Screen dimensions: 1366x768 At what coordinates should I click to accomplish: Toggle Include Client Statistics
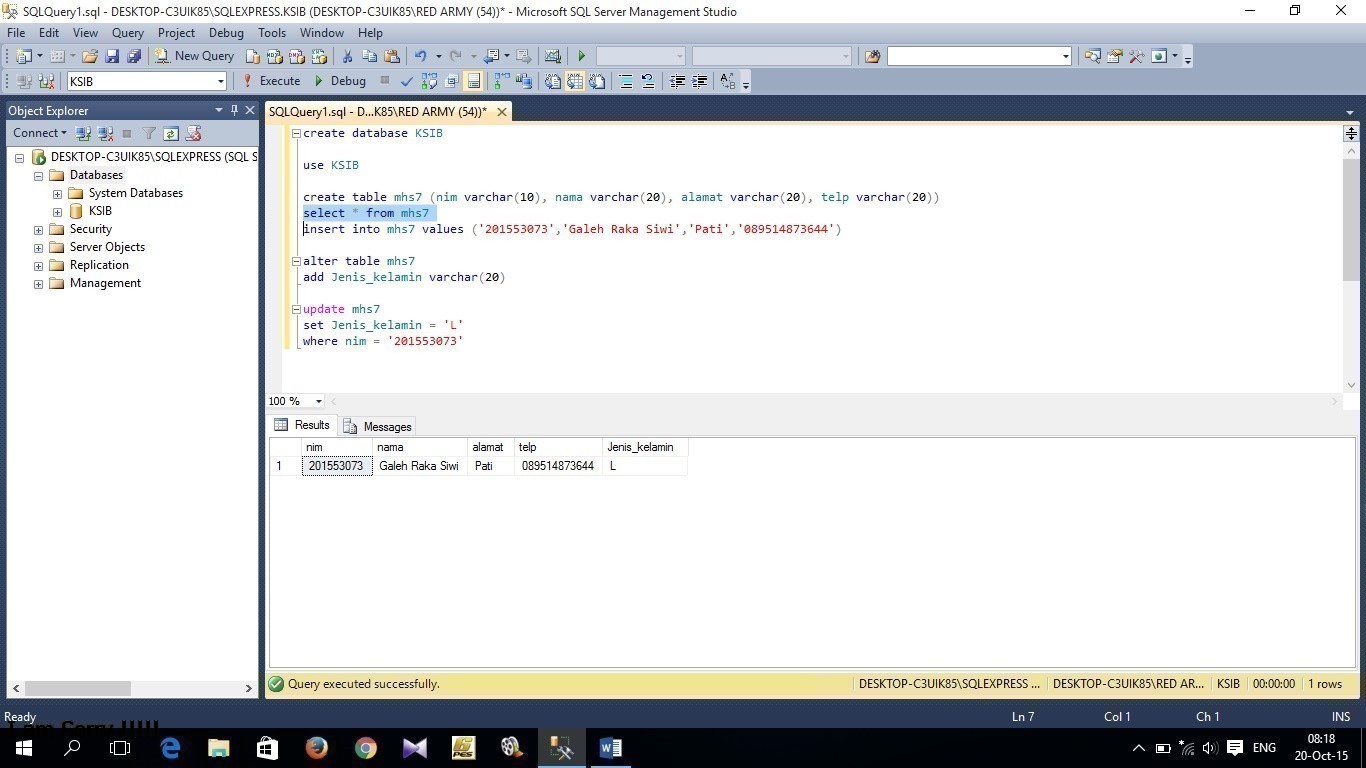(x=524, y=81)
